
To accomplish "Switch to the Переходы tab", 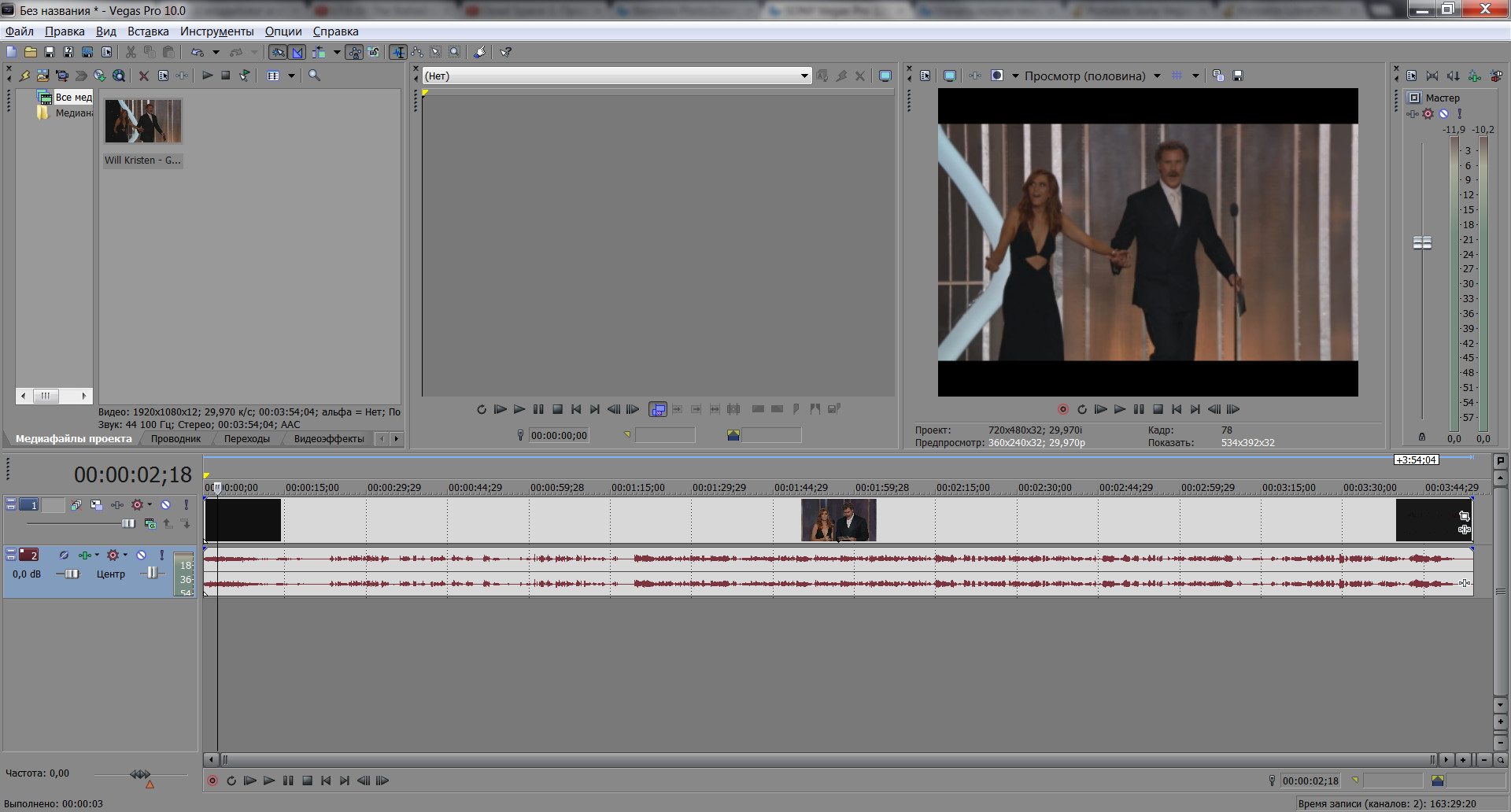I will (x=246, y=439).
